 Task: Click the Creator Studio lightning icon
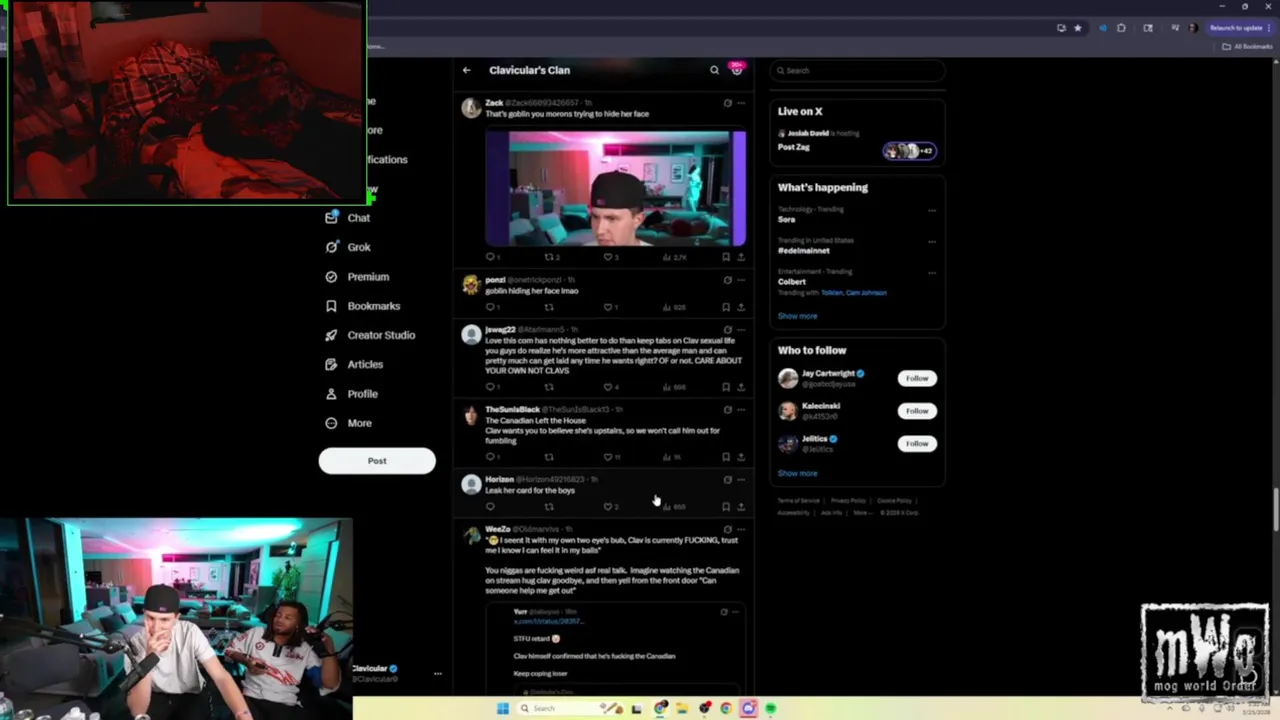point(331,335)
